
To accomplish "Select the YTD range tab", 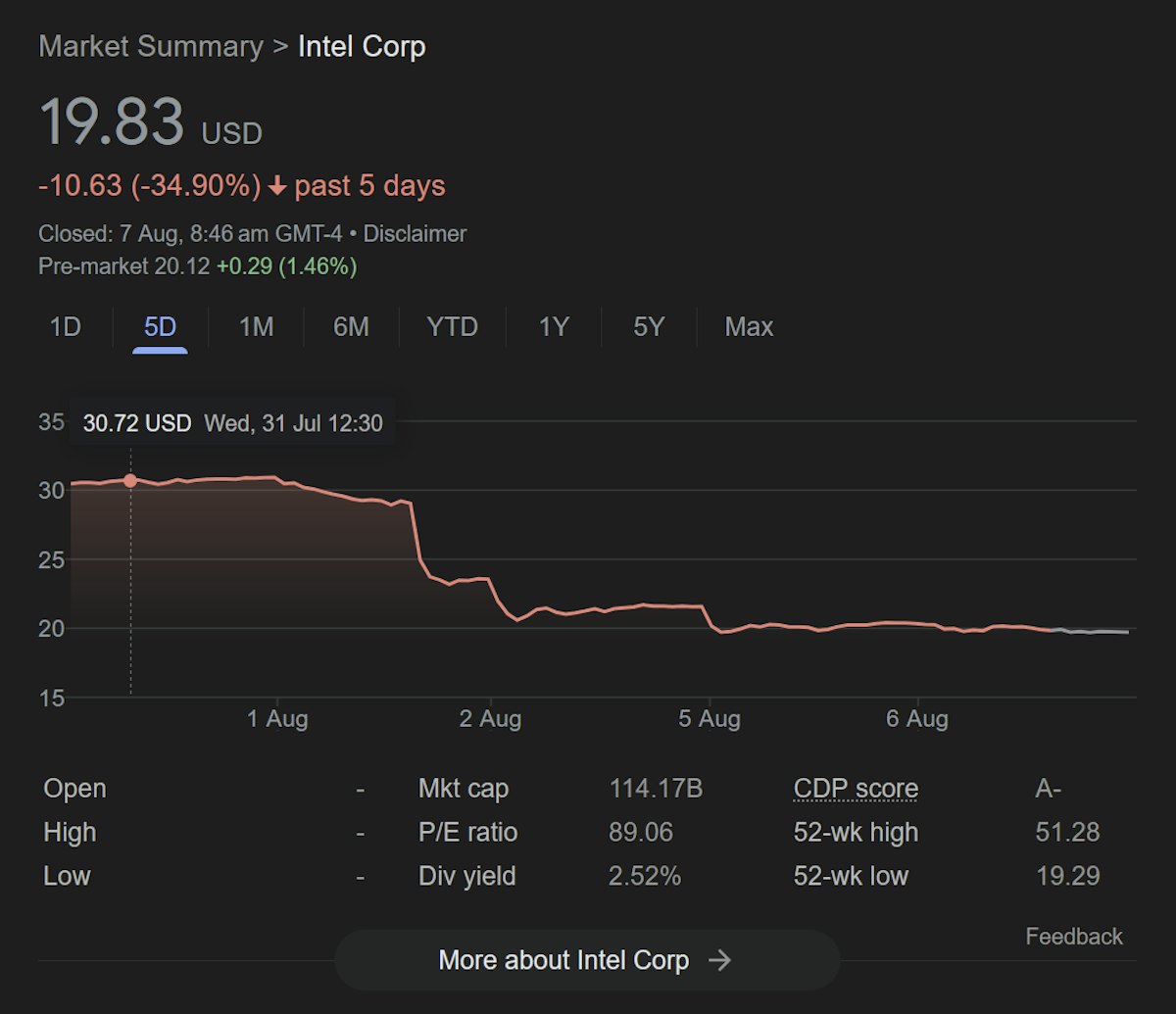I will pos(452,327).
